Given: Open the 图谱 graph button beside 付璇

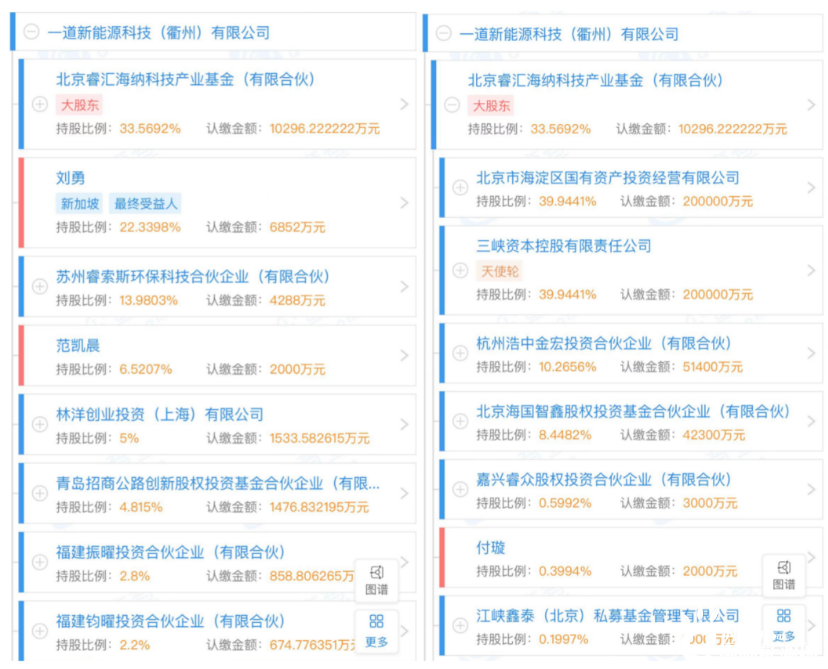Looking at the screenshot, I should [784, 575].
